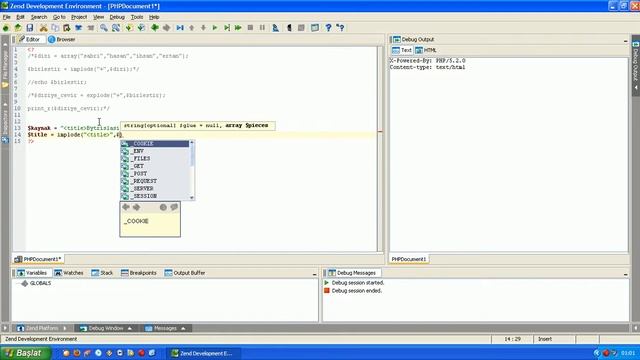Click the blue Go to Cursor debug icon

(x=180, y=28)
